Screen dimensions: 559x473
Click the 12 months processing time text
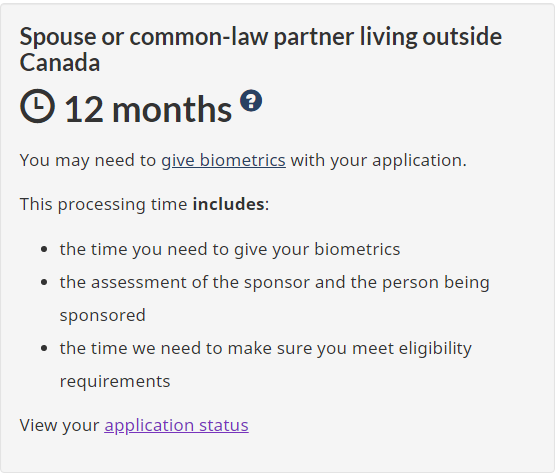click(148, 109)
